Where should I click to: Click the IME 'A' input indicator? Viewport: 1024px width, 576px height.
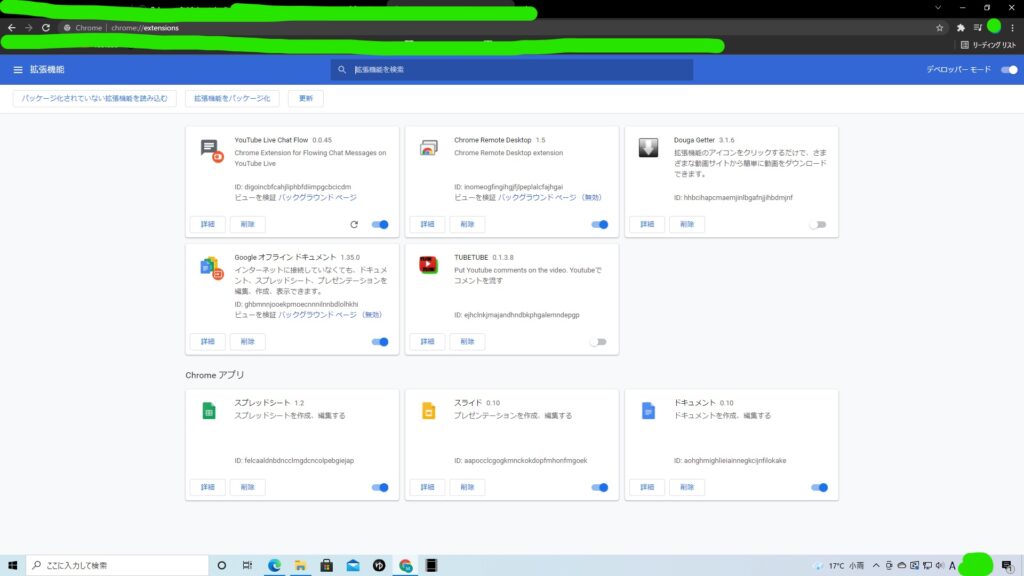click(952, 566)
